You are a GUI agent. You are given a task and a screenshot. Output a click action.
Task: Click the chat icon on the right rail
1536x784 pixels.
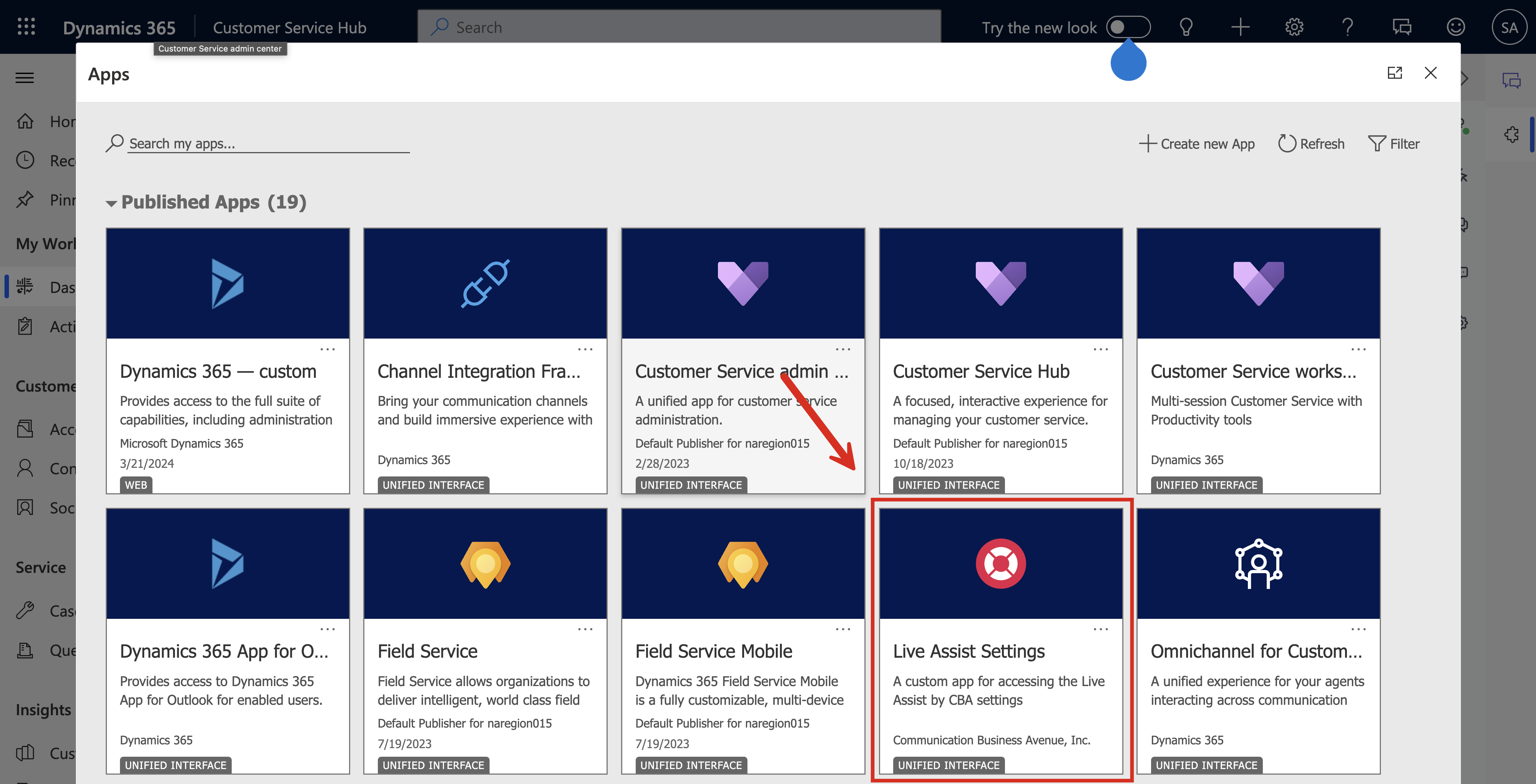[1512, 80]
